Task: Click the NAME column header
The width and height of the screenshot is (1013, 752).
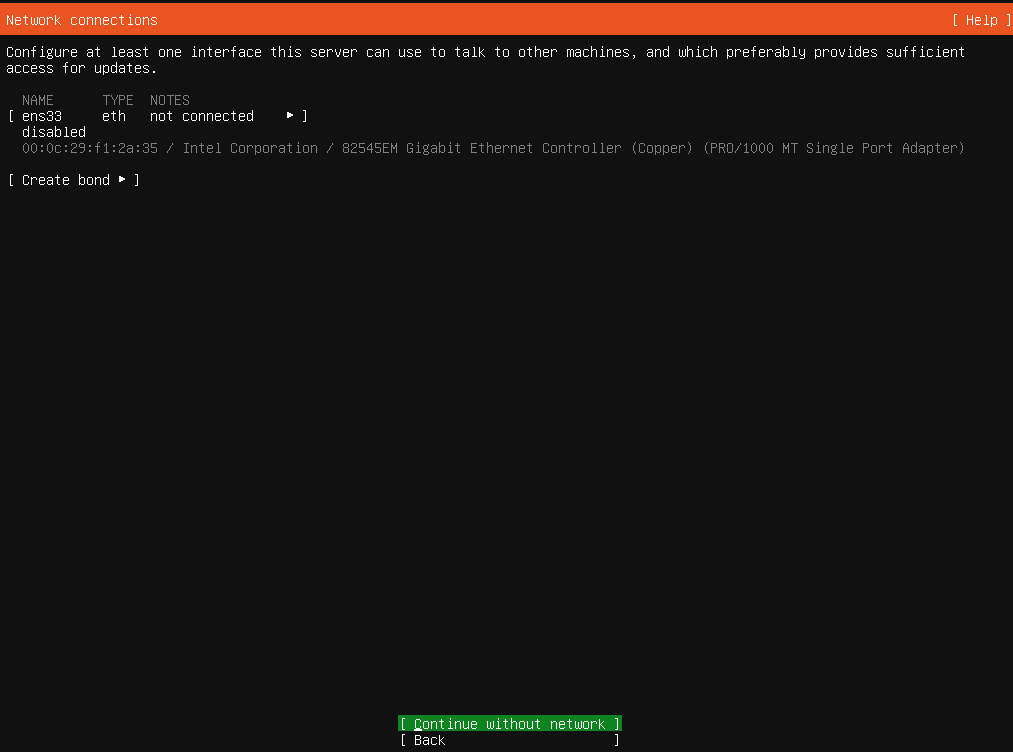Action: 38,100
